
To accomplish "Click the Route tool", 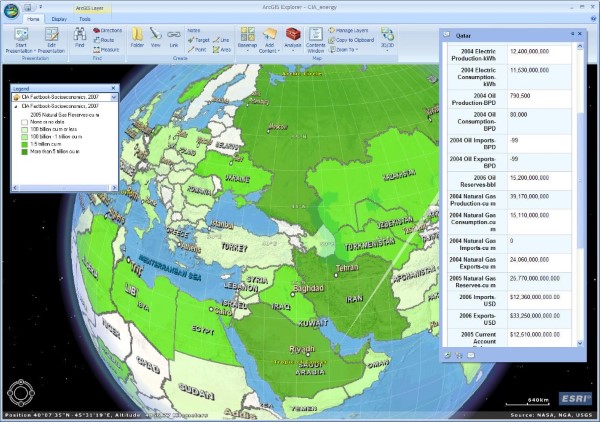I will click(x=104, y=40).
